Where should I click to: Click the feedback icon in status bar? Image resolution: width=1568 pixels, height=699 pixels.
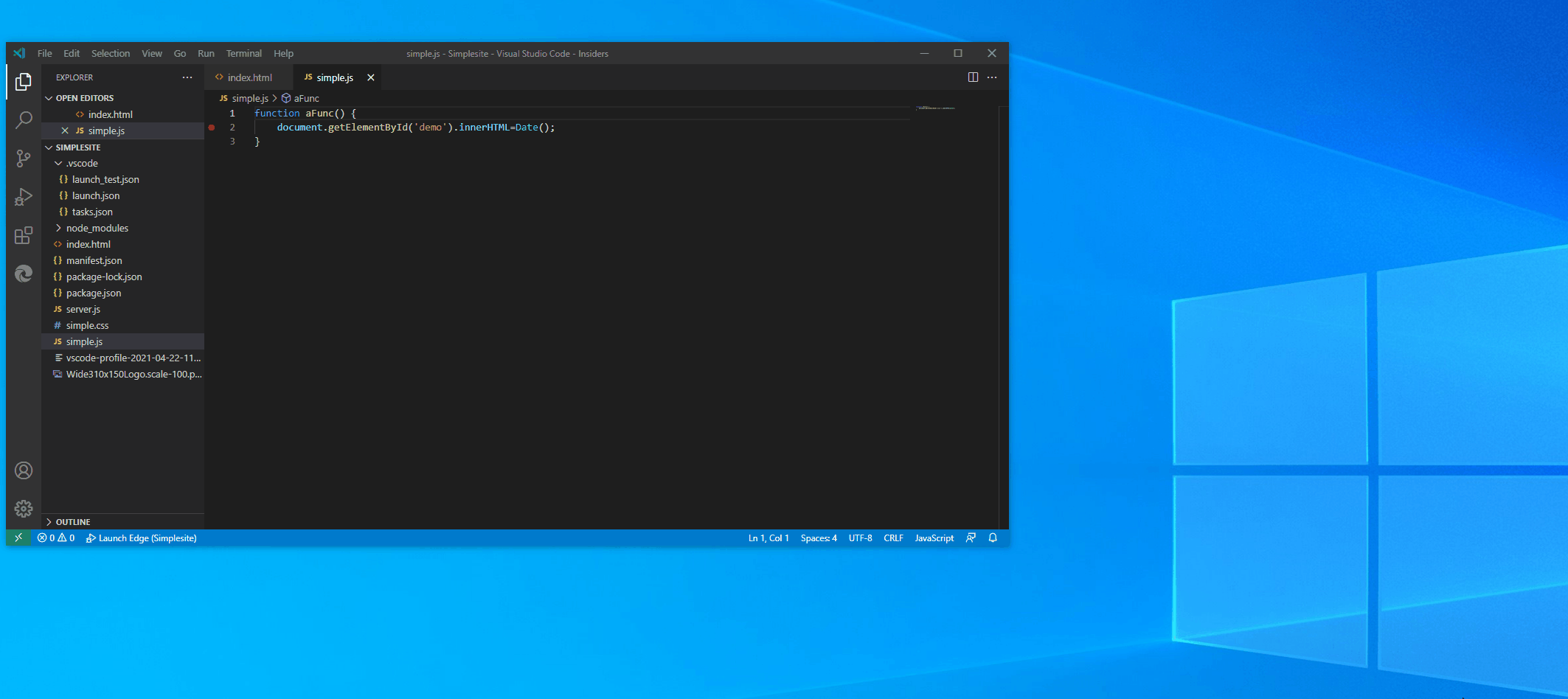point(971,538)
